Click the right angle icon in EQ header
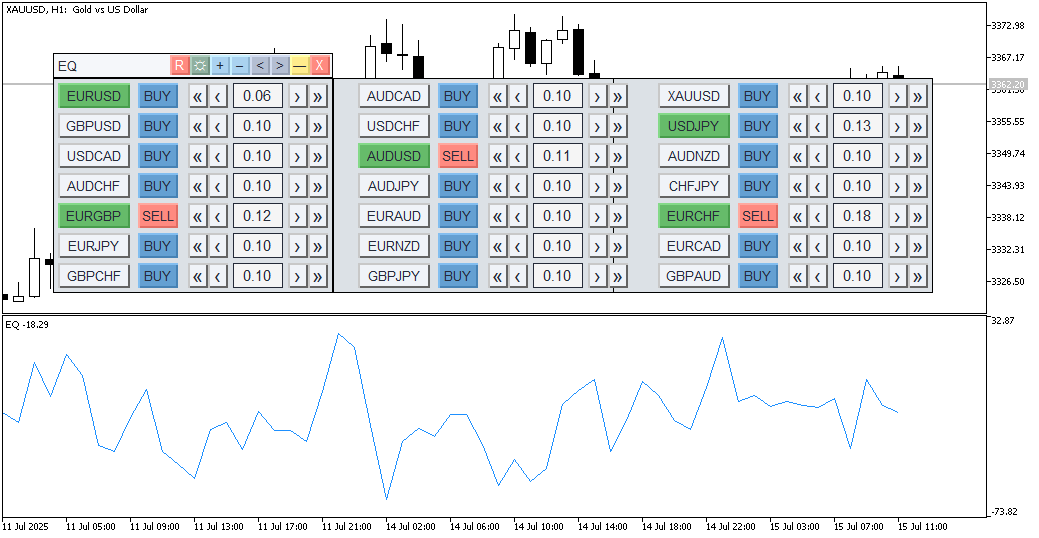The height and width of the screenshot is (538, 1039). click(280, 66)
